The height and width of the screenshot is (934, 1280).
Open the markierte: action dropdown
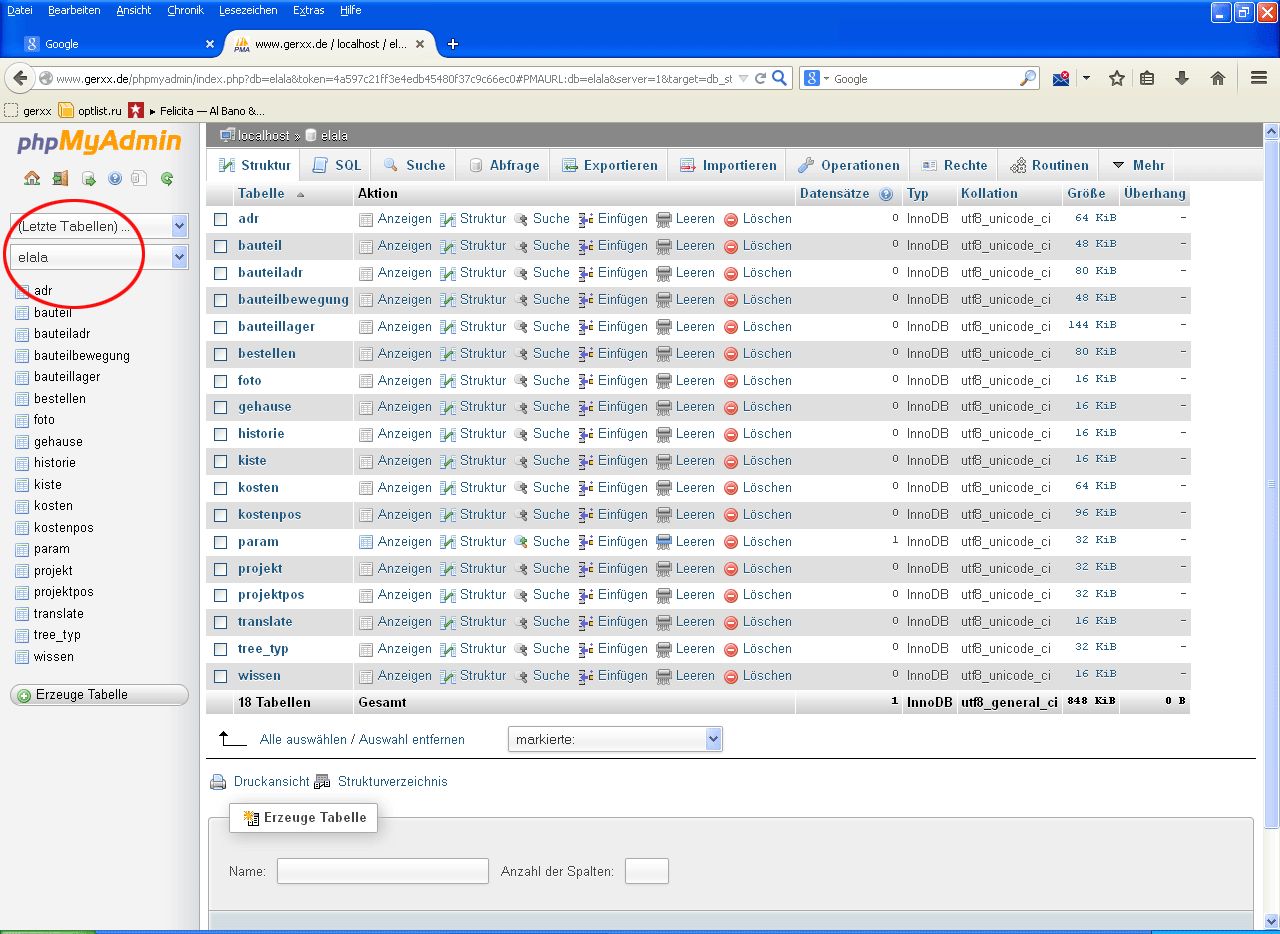point(615,740)
